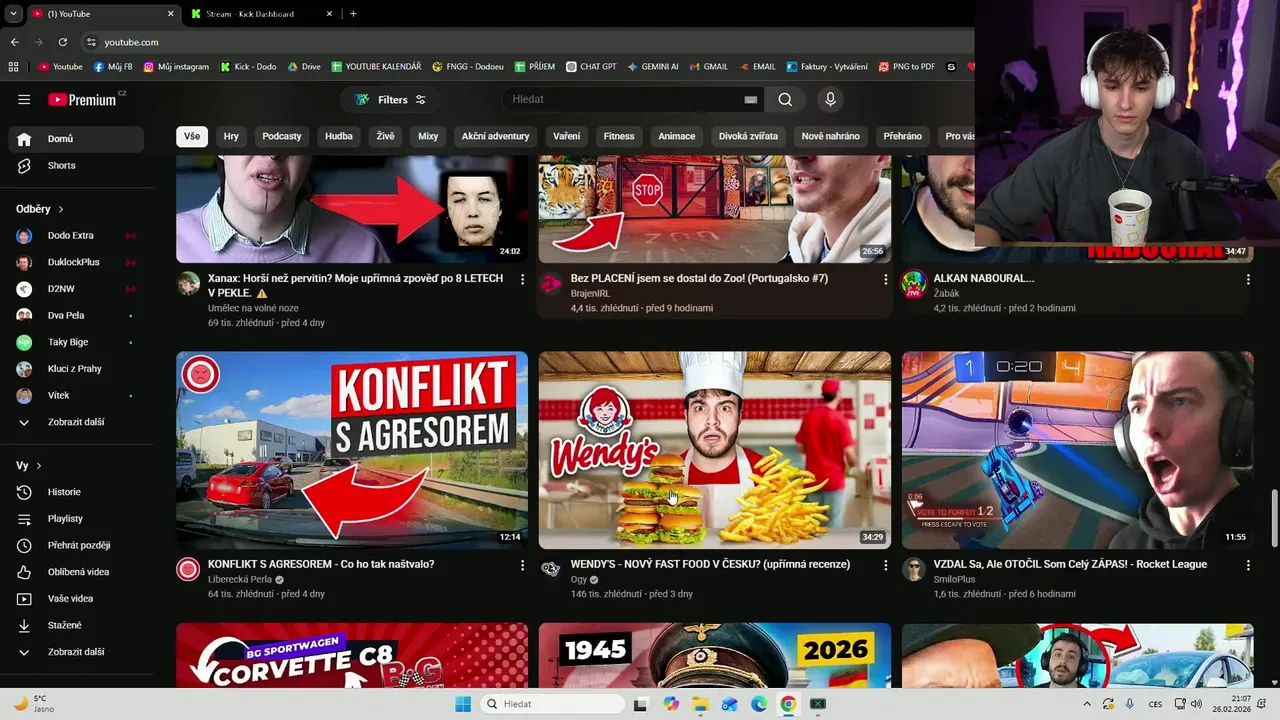Open more options for VZDAL Sa video

1248,565
